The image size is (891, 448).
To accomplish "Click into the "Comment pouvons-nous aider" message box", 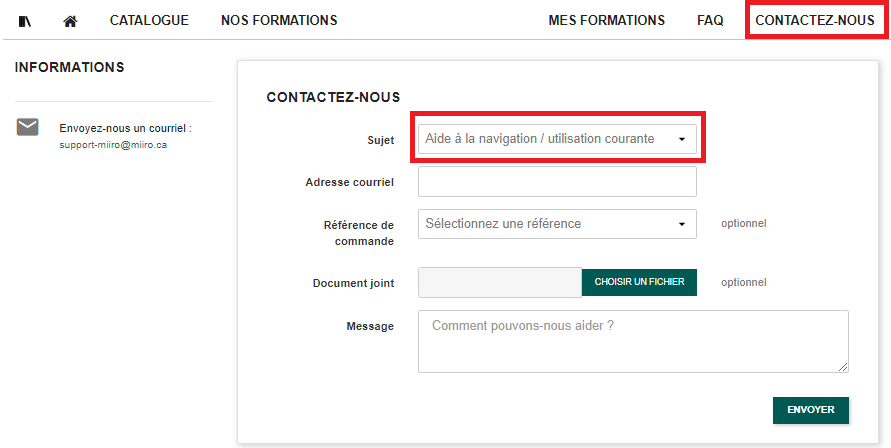I will [632, 340].
